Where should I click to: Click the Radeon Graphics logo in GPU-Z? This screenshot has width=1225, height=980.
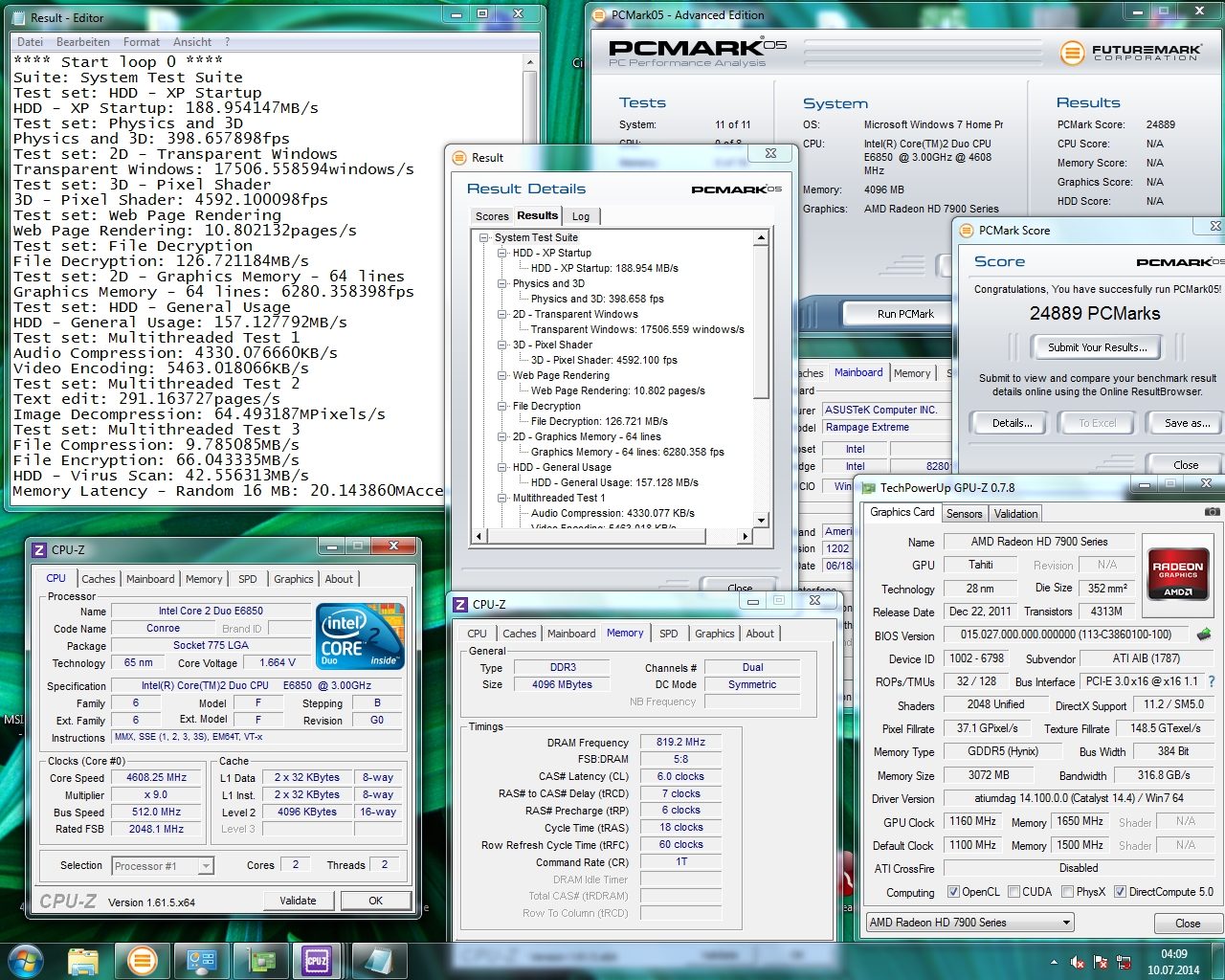tap(1178, 573)
